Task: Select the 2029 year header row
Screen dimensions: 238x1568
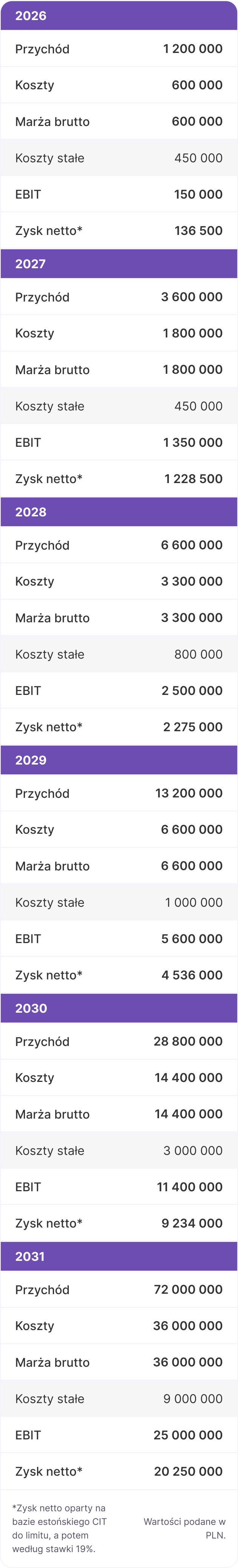Action: point(119,760)
